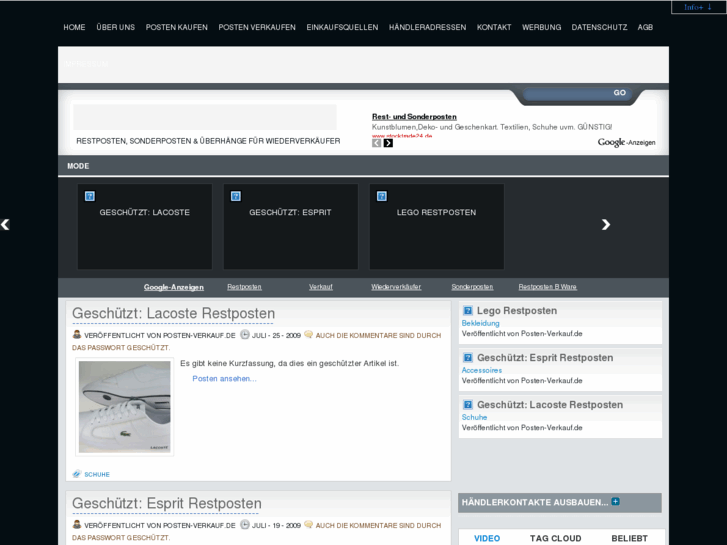Show previous ad with left arrow icon

[376, 143]
